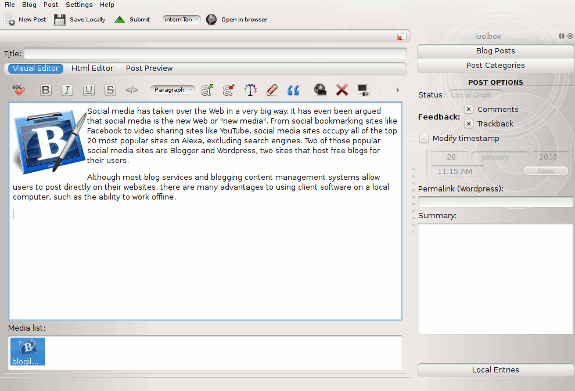This screenshot has height=391, width=575.
Task: Insert a blockquote with the quote icon
Action: coord(293,90)
